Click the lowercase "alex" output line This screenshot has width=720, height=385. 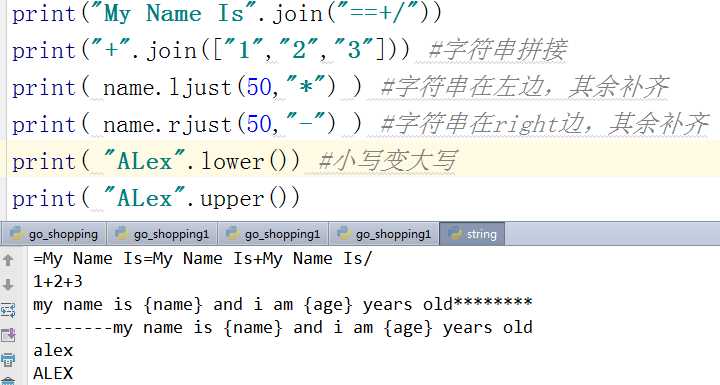53,351
